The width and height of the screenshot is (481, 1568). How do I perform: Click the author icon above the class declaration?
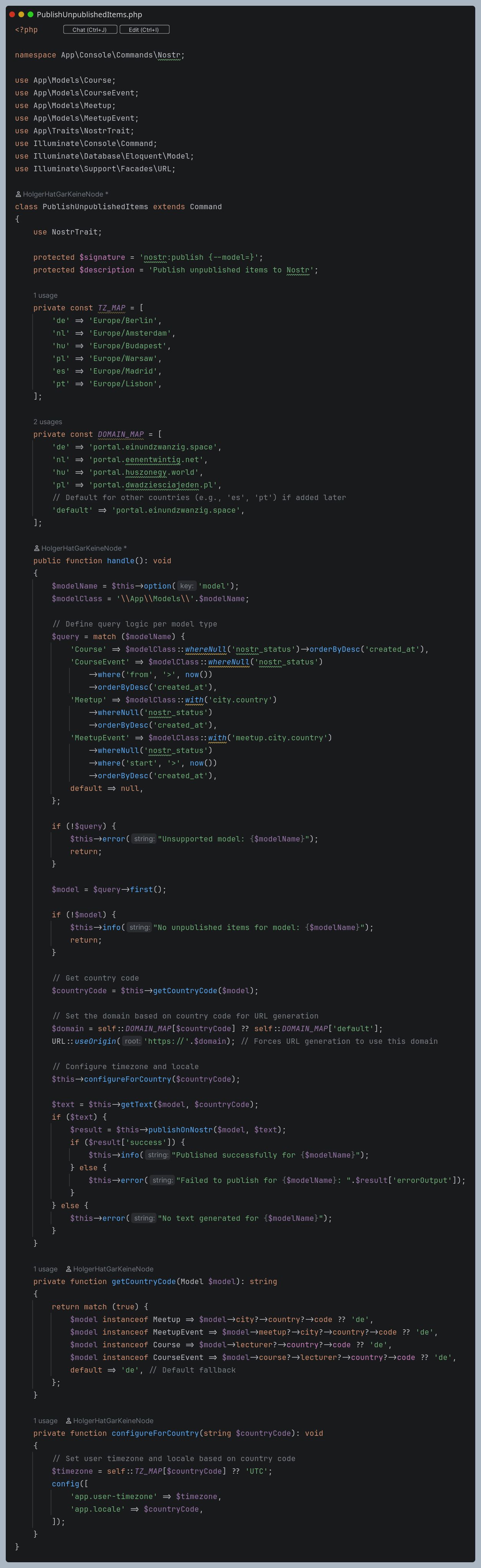point(18,194)
